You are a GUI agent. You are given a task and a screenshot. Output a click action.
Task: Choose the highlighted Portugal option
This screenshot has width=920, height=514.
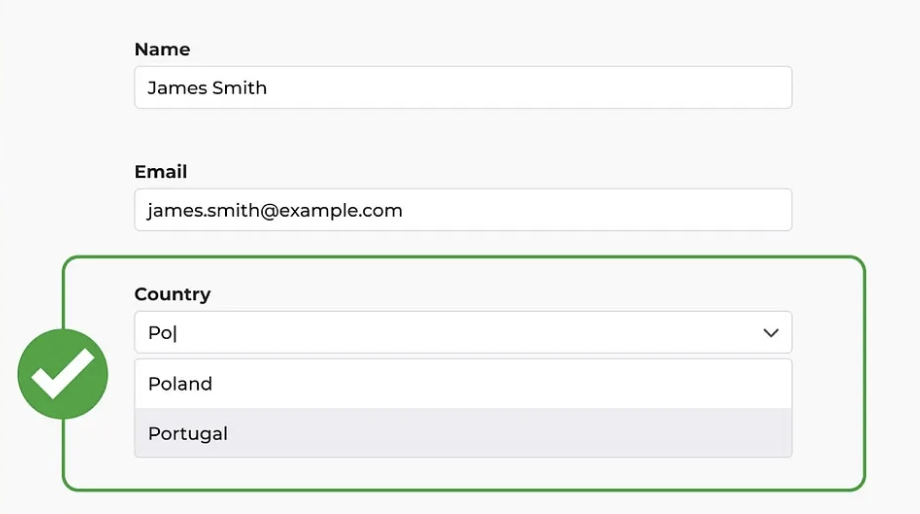463,433
